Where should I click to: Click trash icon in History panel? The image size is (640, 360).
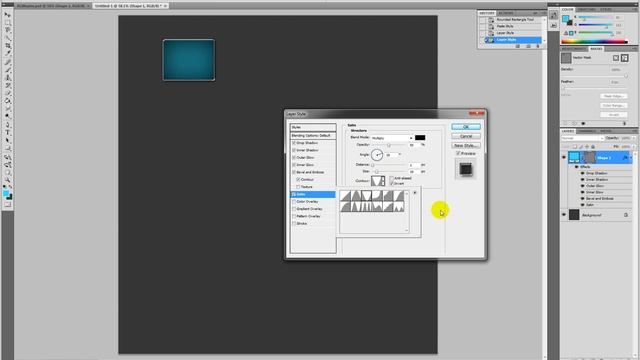tap(538, 46)
